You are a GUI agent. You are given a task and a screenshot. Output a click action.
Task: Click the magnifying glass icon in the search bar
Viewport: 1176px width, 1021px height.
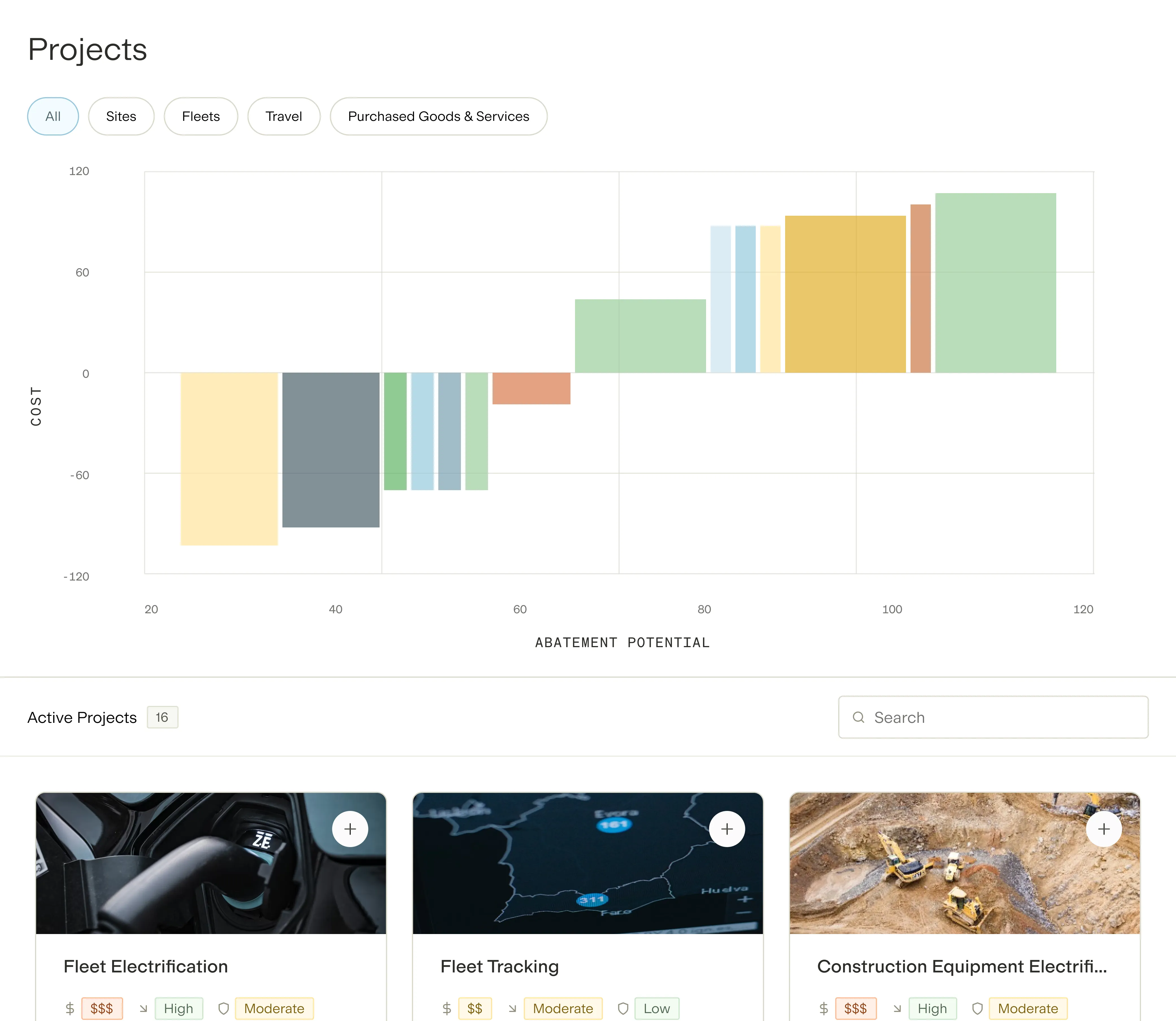click(x=859, y=717)
